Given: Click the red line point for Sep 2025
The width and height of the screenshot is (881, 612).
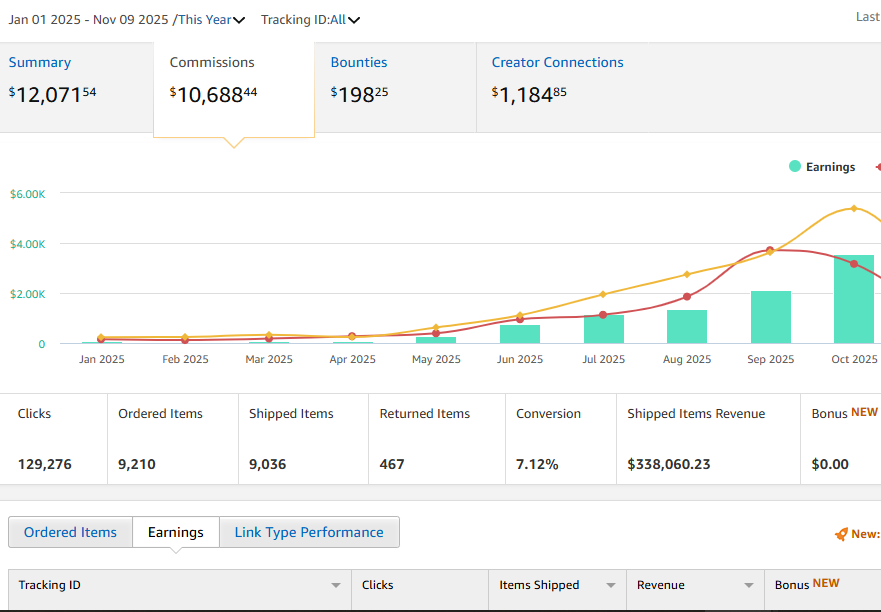Looking at the screenshot, I should [770, 250].
